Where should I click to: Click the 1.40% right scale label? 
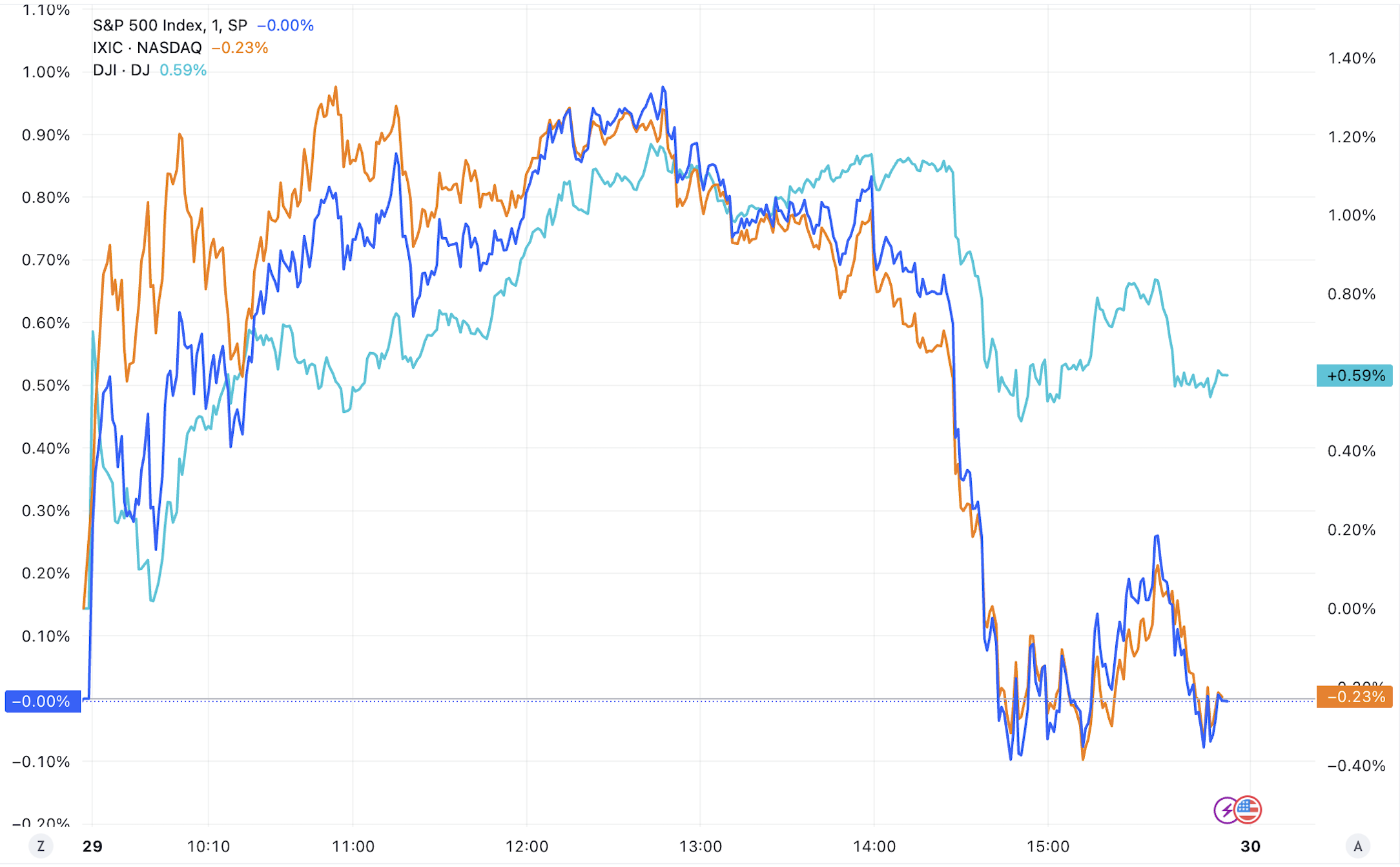[x=1351, y=58]
